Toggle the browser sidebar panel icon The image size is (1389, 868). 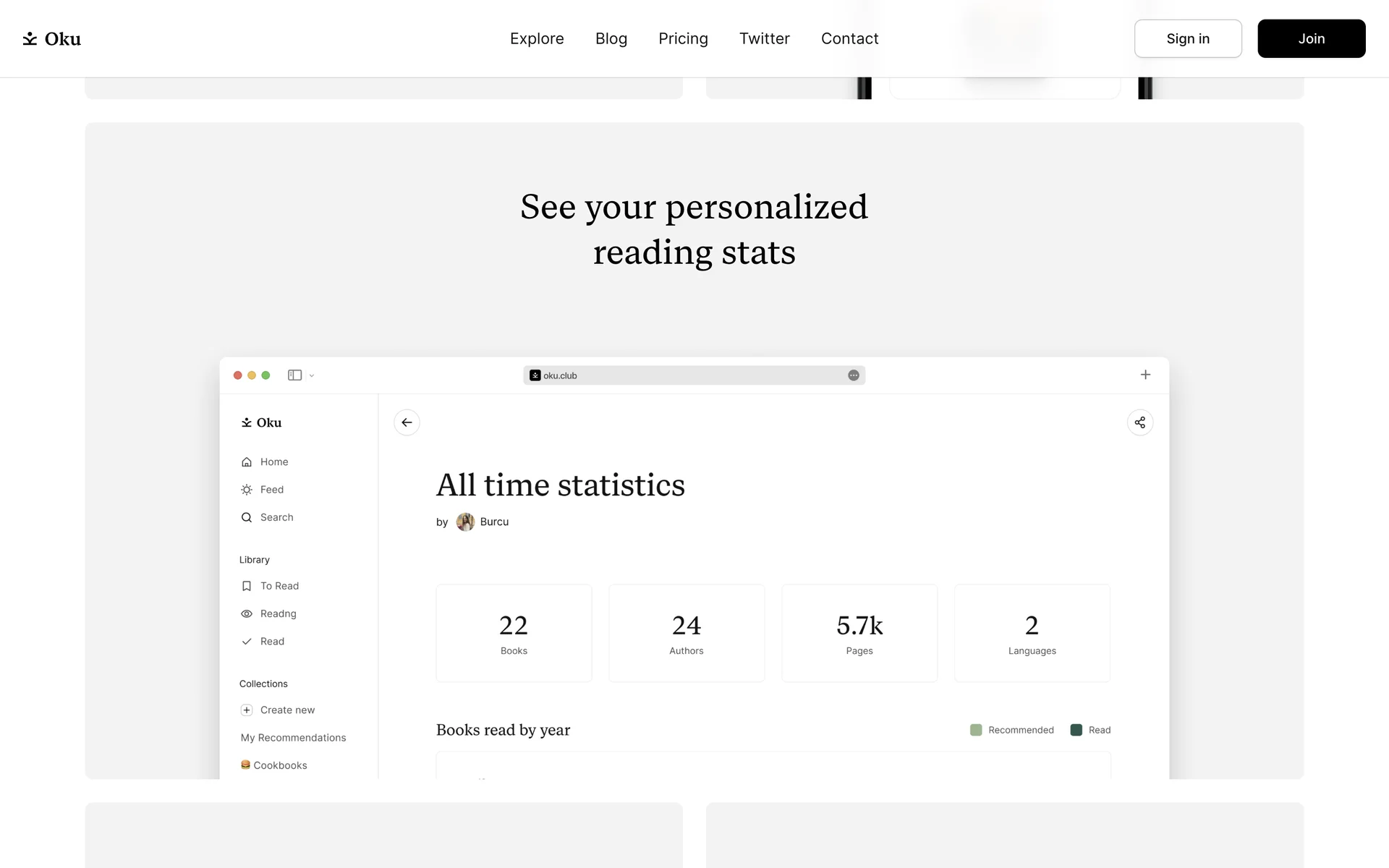(x=294, y=375)
